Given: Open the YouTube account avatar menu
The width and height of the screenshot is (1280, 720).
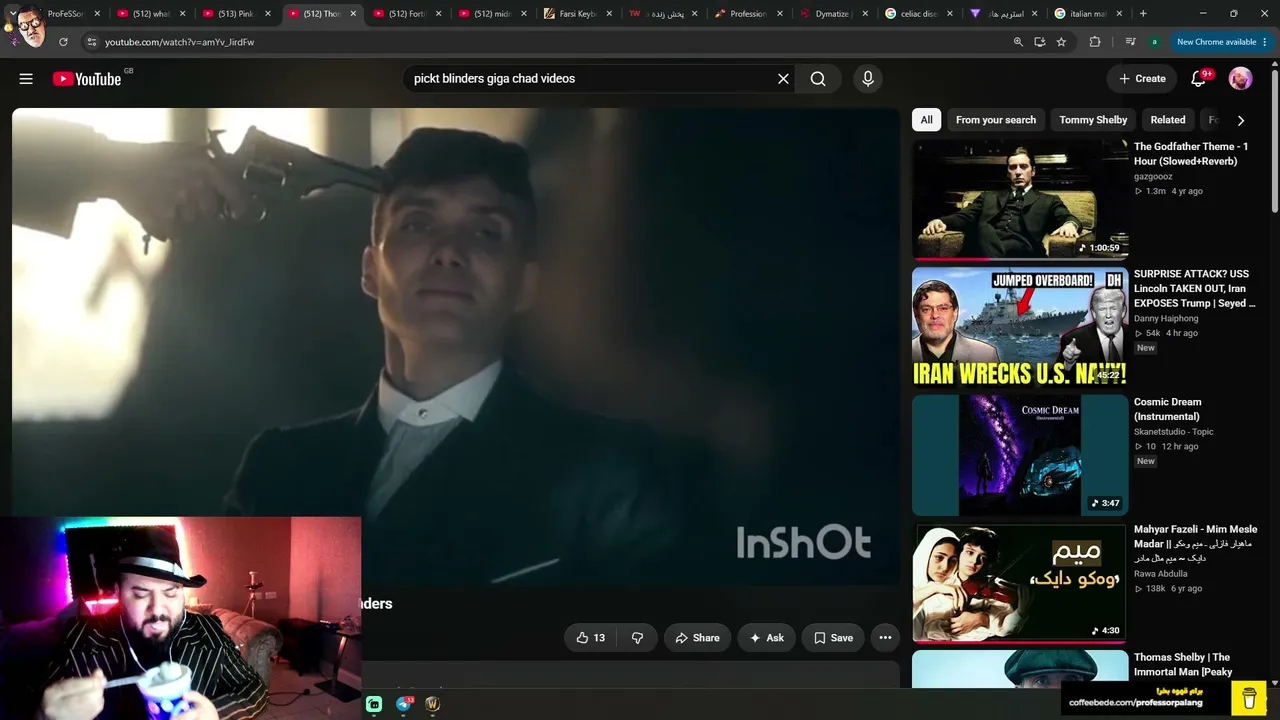Looking at the screenshot, I should point(1240,79).
